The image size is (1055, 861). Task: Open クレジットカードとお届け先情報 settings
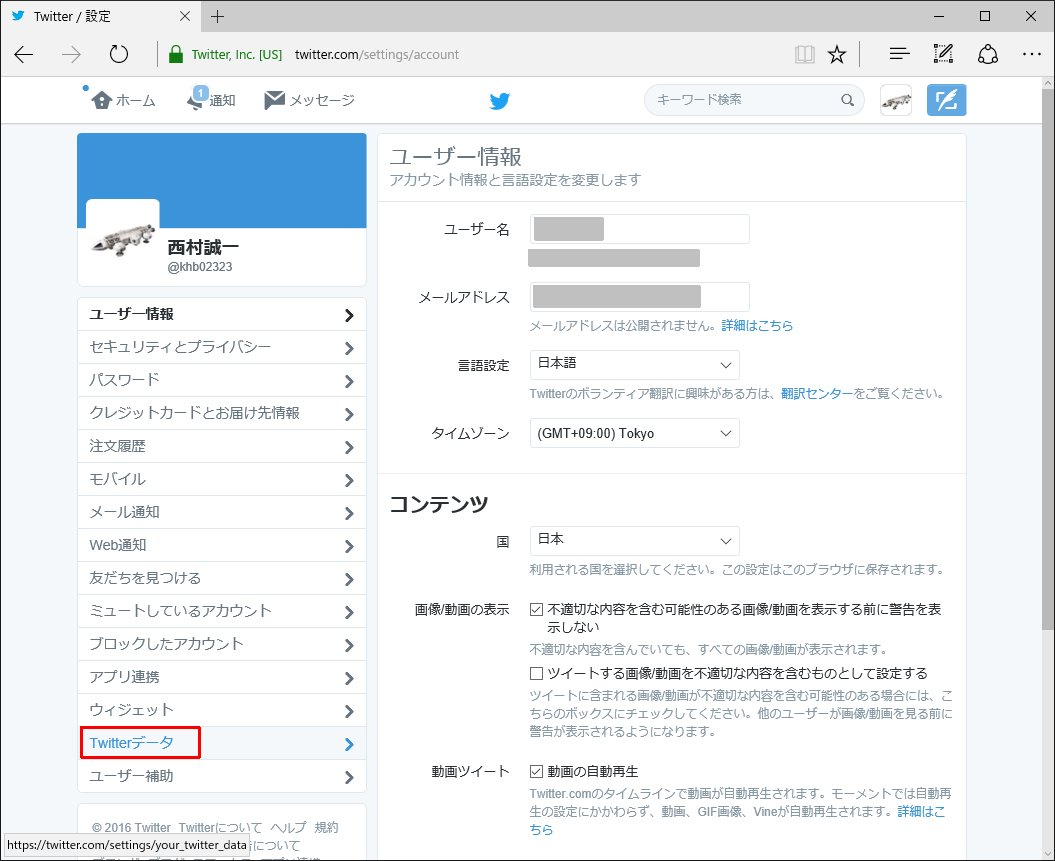tap(222, 413)
